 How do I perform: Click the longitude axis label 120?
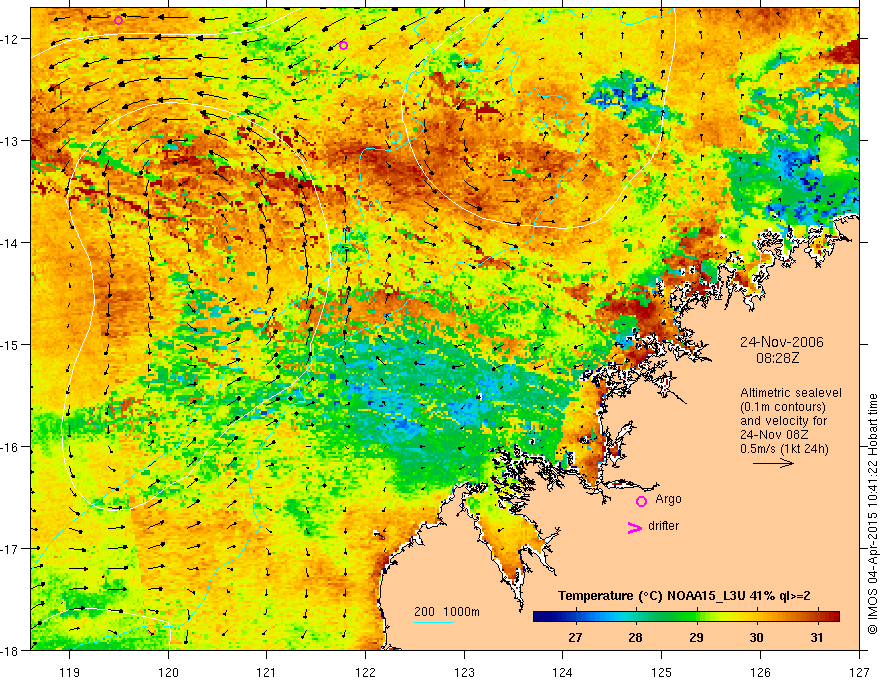click(x=168, y=673)
